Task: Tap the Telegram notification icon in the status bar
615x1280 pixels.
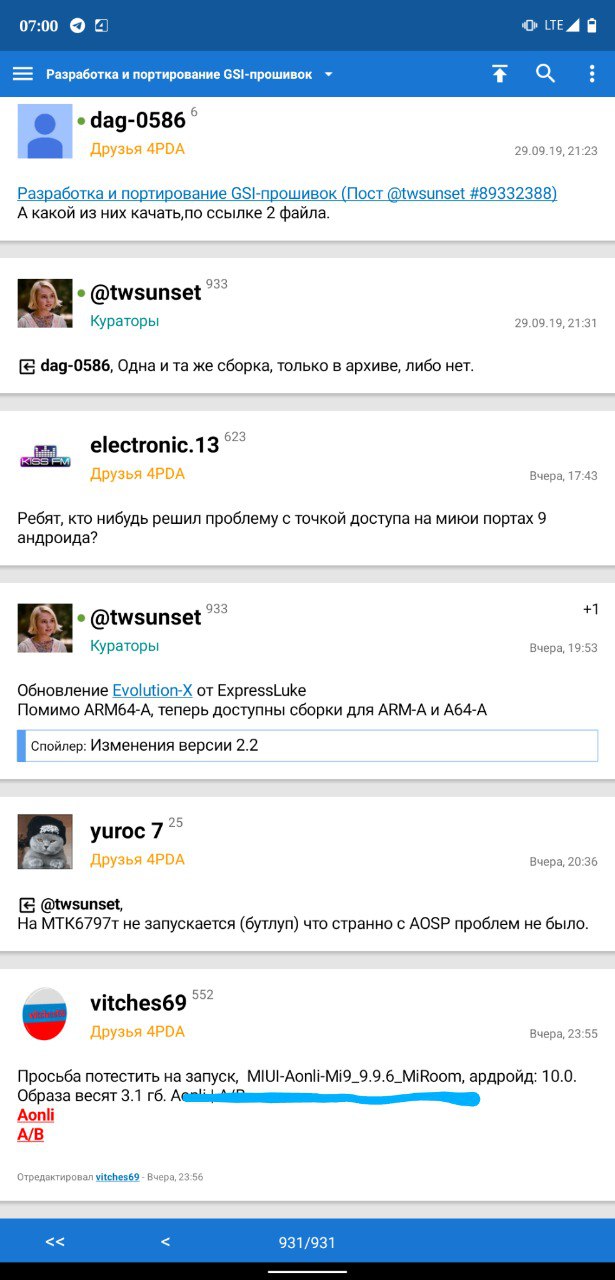Action: coord(77,26)
